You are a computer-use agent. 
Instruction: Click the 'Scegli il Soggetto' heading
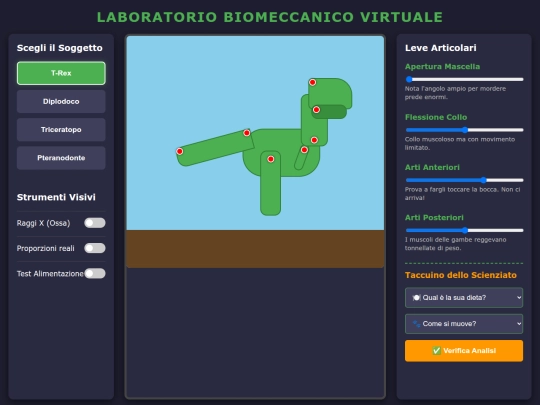pyautogui.click(x=60, y=48)
